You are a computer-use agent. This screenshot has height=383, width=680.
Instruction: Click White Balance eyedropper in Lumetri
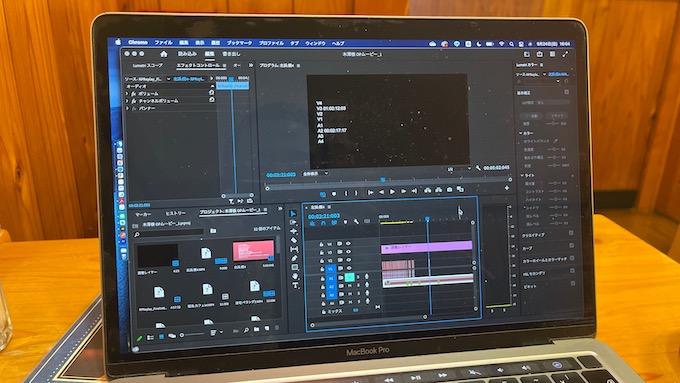[x=555, y=141]
